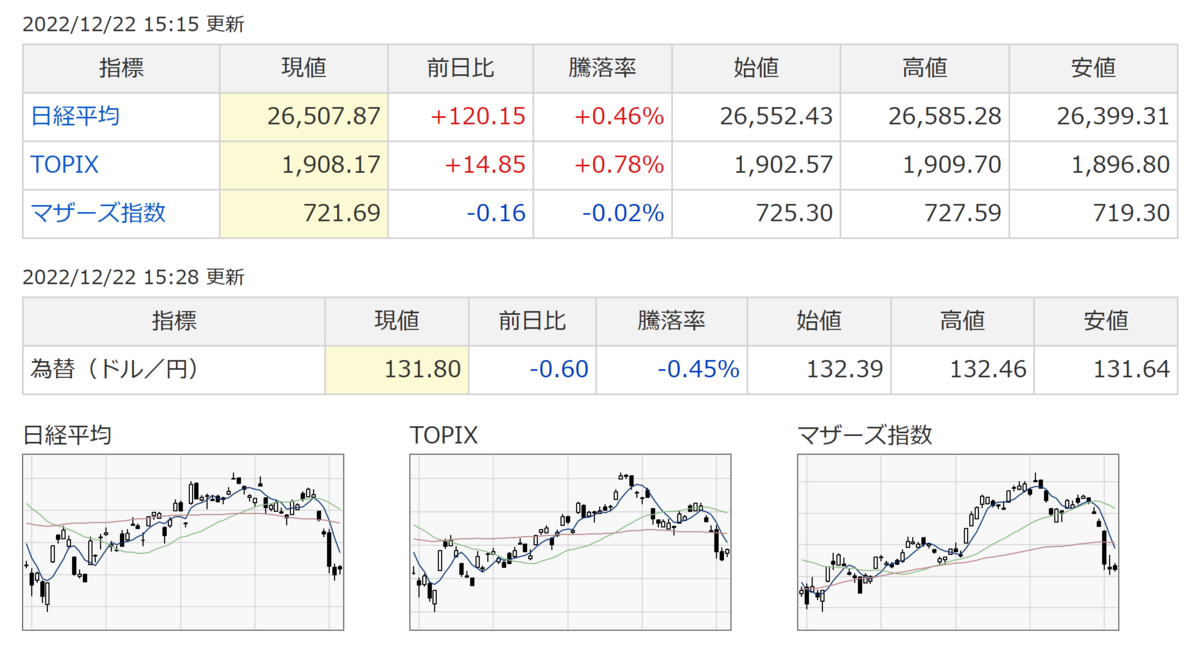Click the dollar/yen current value 131.80
The width and height of the screenshot is (1200, 648).
[x=422, y=370]
